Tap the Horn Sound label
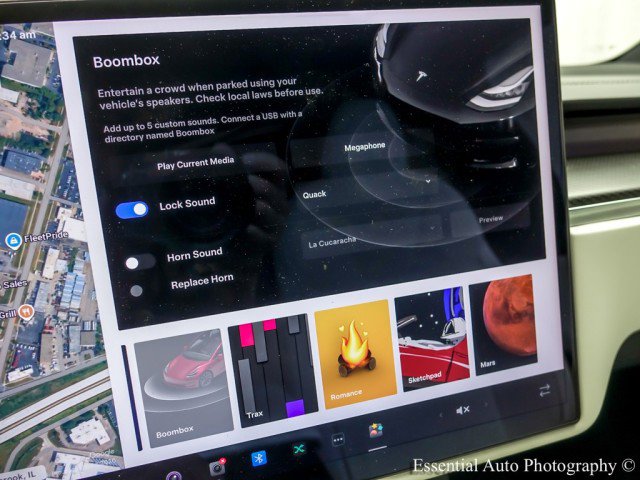This screenshot has width=640, height=480. coord(195,254)
